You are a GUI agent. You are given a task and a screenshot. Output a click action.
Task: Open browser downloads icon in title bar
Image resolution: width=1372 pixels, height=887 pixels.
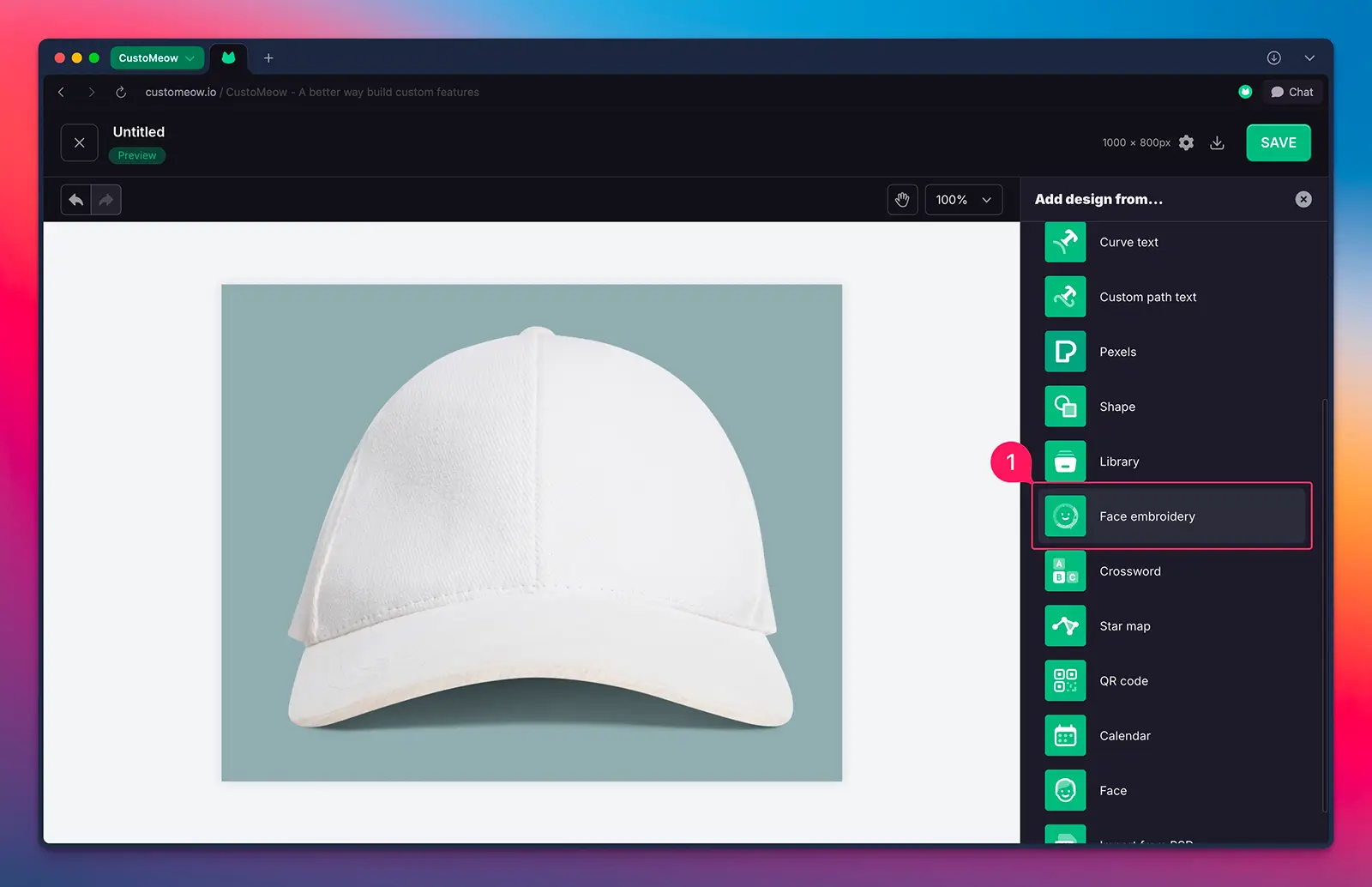click(1274, 57)
